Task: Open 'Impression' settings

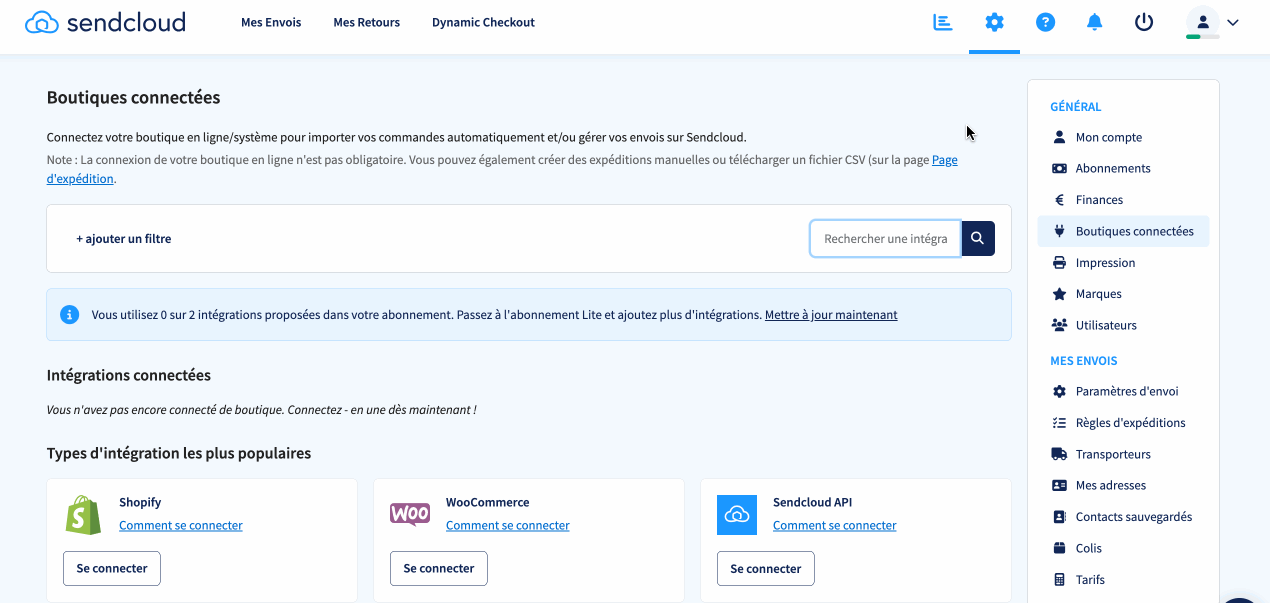Action: point(1105,263)
